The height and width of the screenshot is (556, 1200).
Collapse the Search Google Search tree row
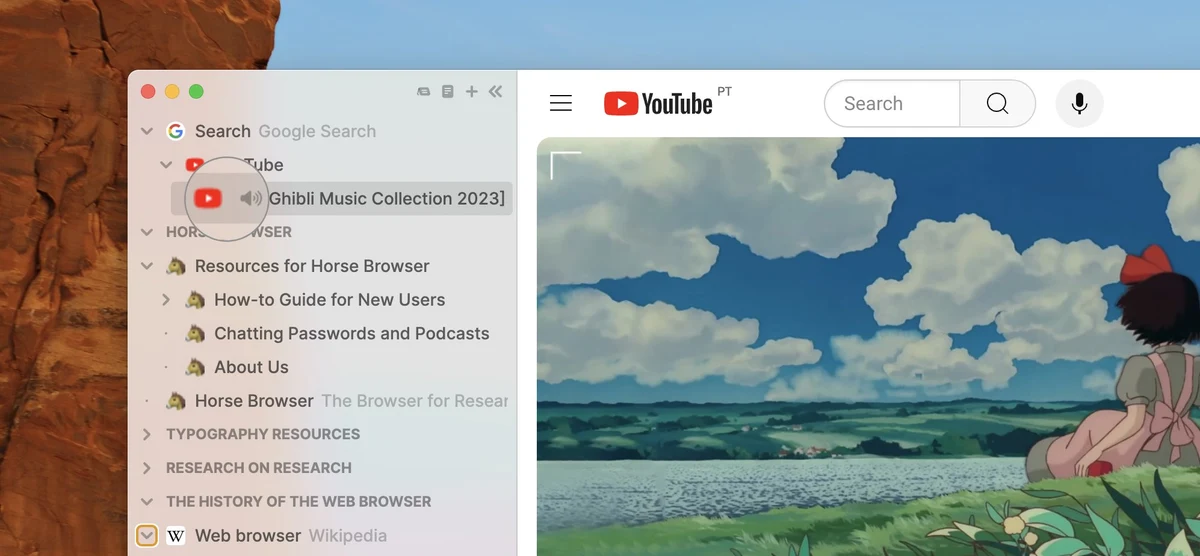[147, 131]
